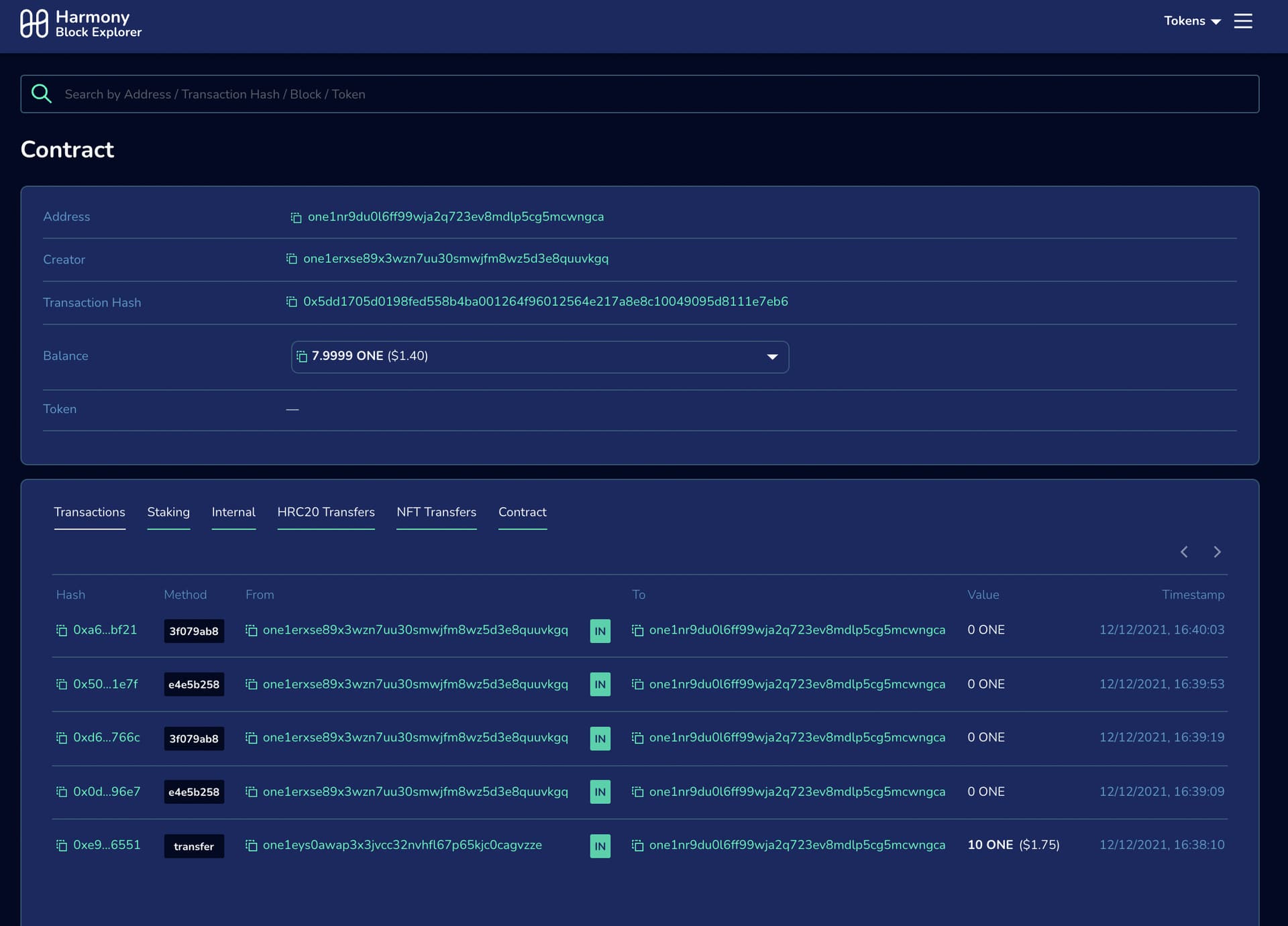Image resolution: width=1288 pixels, height=926 pixels.
Task: Copy hash 0xe9...6551
Action: point(62,846)
